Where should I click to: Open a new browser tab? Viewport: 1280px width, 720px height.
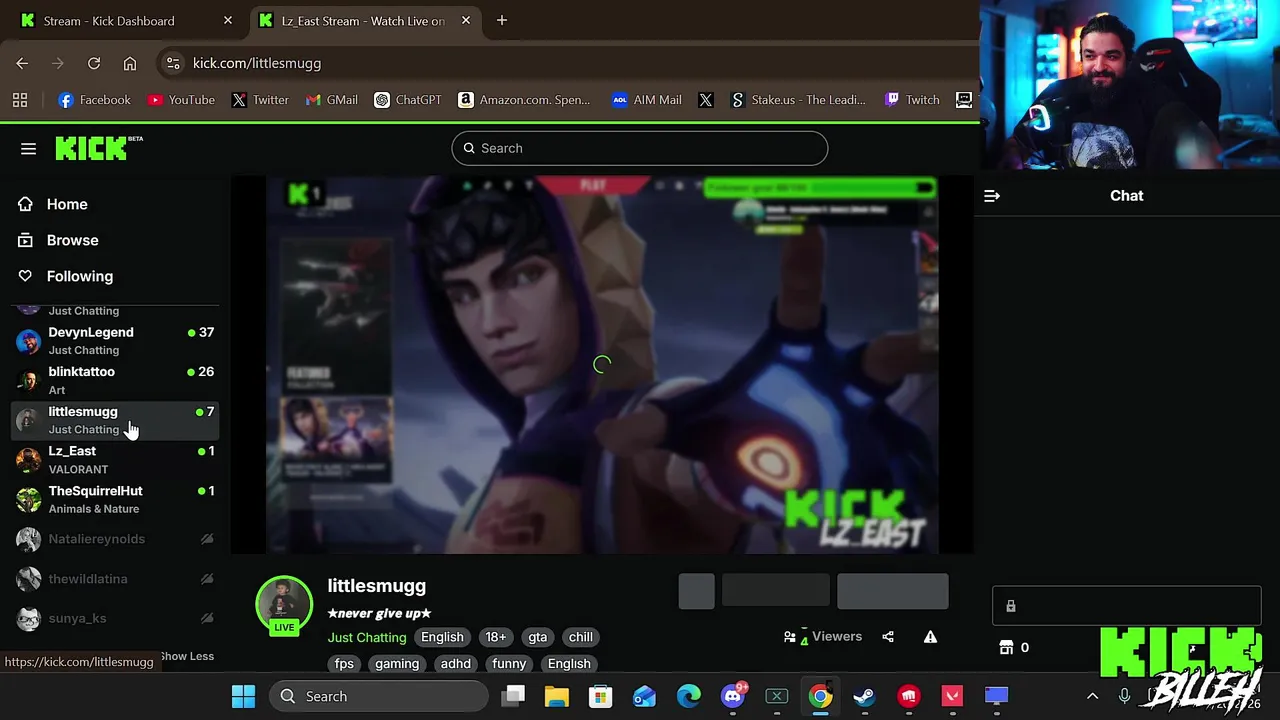tap(502, 21)
